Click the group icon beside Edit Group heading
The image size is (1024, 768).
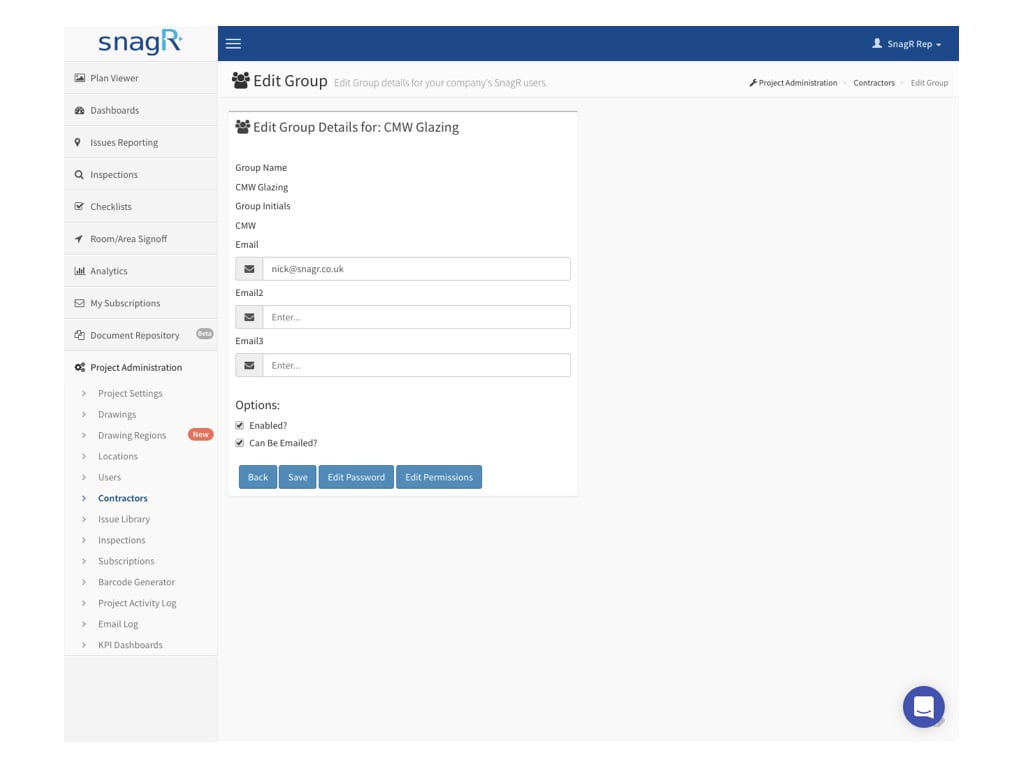(241, 80)
